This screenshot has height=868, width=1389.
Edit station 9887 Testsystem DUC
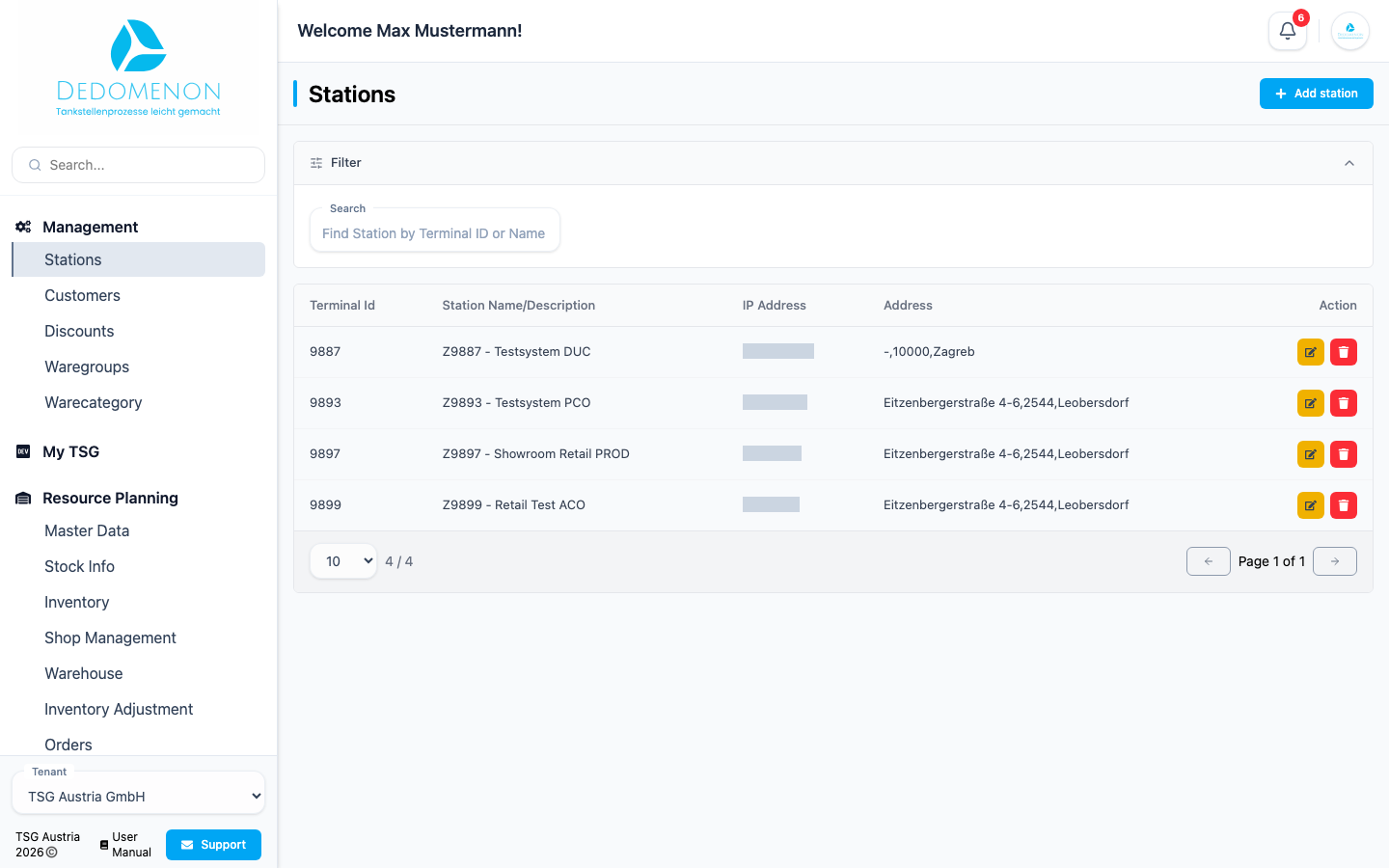coord(1311,352)
